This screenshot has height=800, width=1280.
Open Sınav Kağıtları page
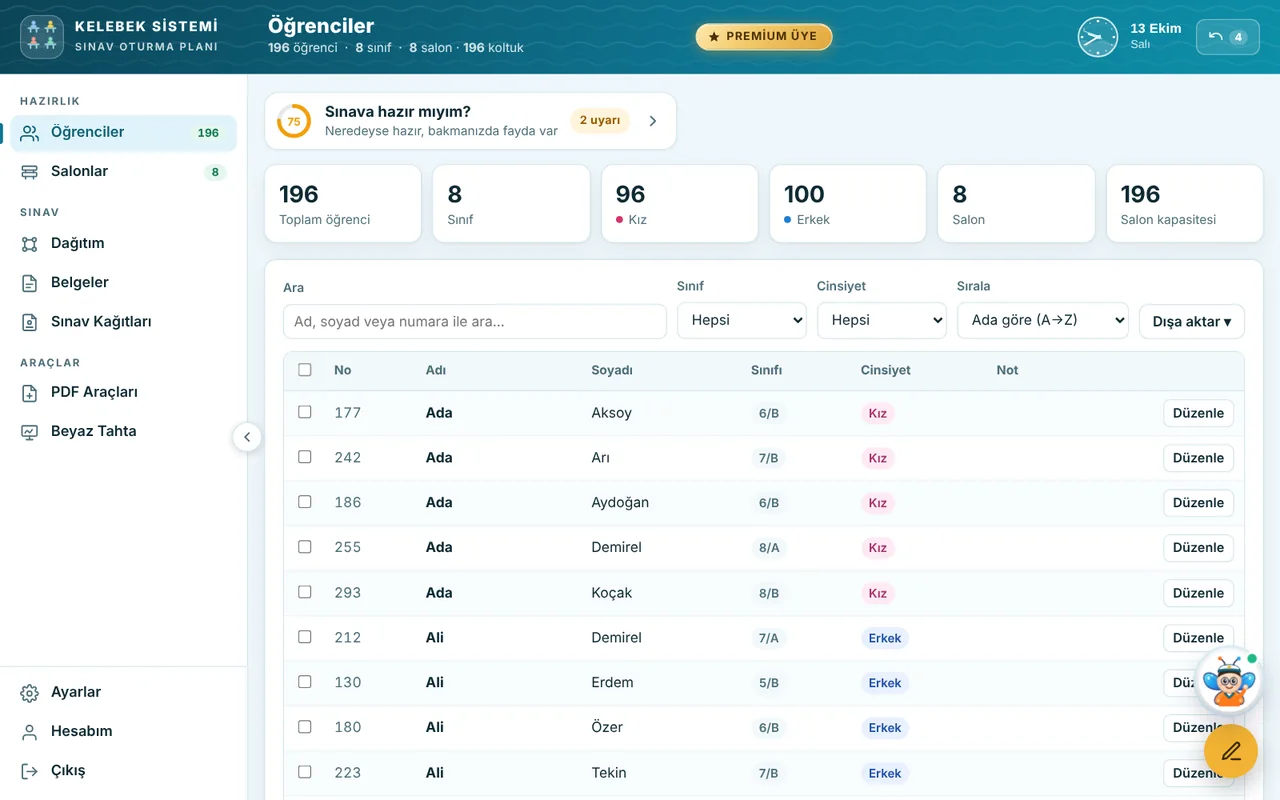point(123,322)
